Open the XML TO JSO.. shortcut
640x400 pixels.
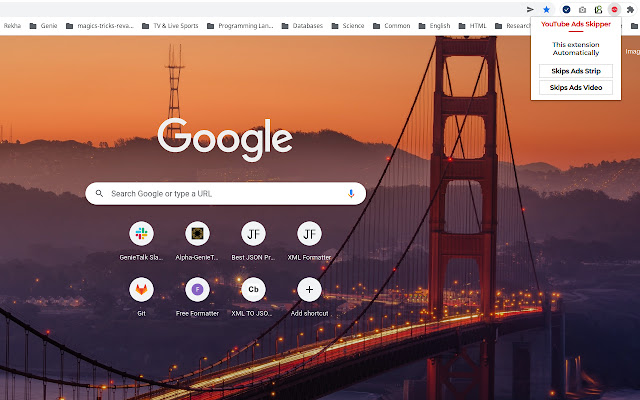coord(253,297)
